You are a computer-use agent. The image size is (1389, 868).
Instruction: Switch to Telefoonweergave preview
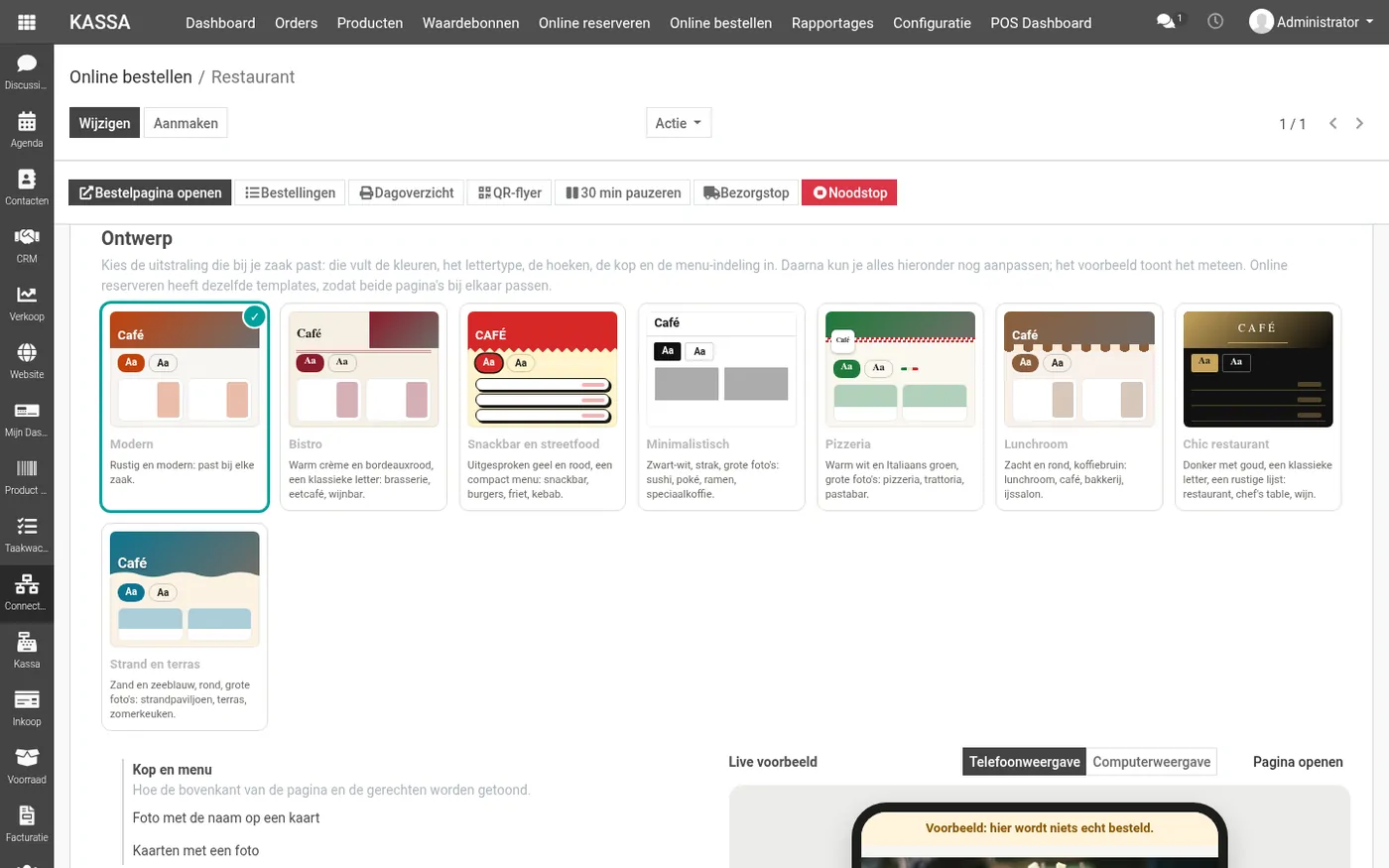[1024, 762]
